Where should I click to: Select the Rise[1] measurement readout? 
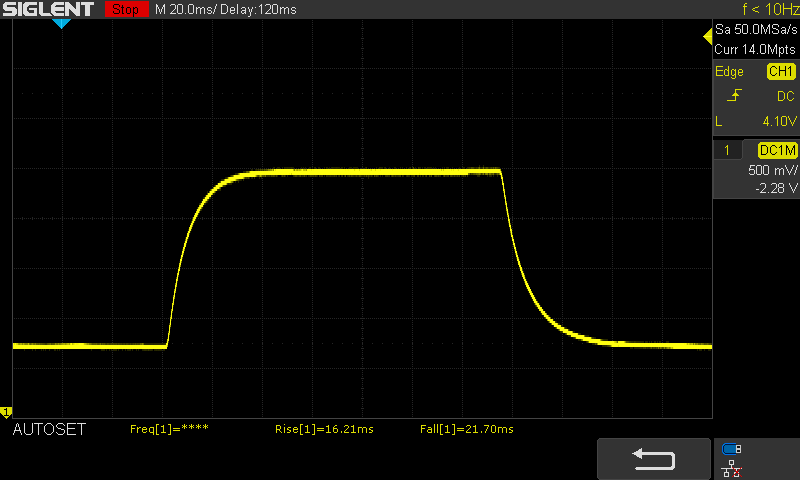(x=324, y=429)
